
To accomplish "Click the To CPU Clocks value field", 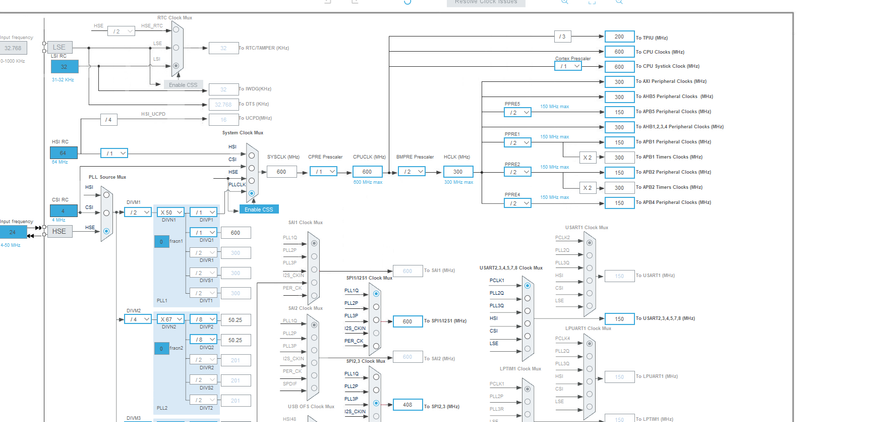I will (619, 51).
